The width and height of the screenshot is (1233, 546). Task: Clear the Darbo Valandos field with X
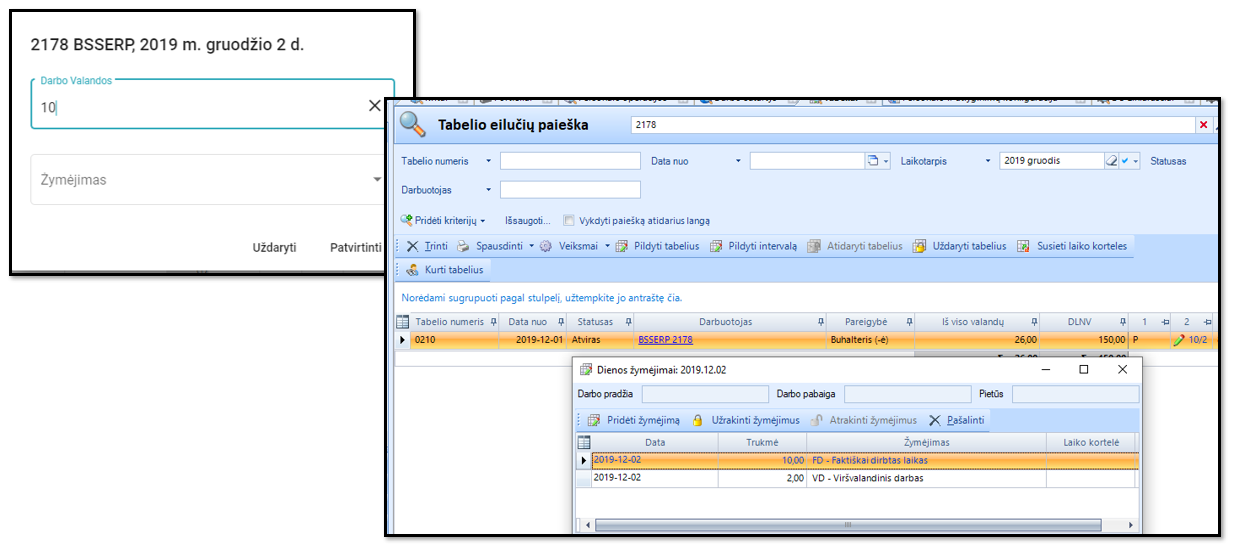[375, 106]
